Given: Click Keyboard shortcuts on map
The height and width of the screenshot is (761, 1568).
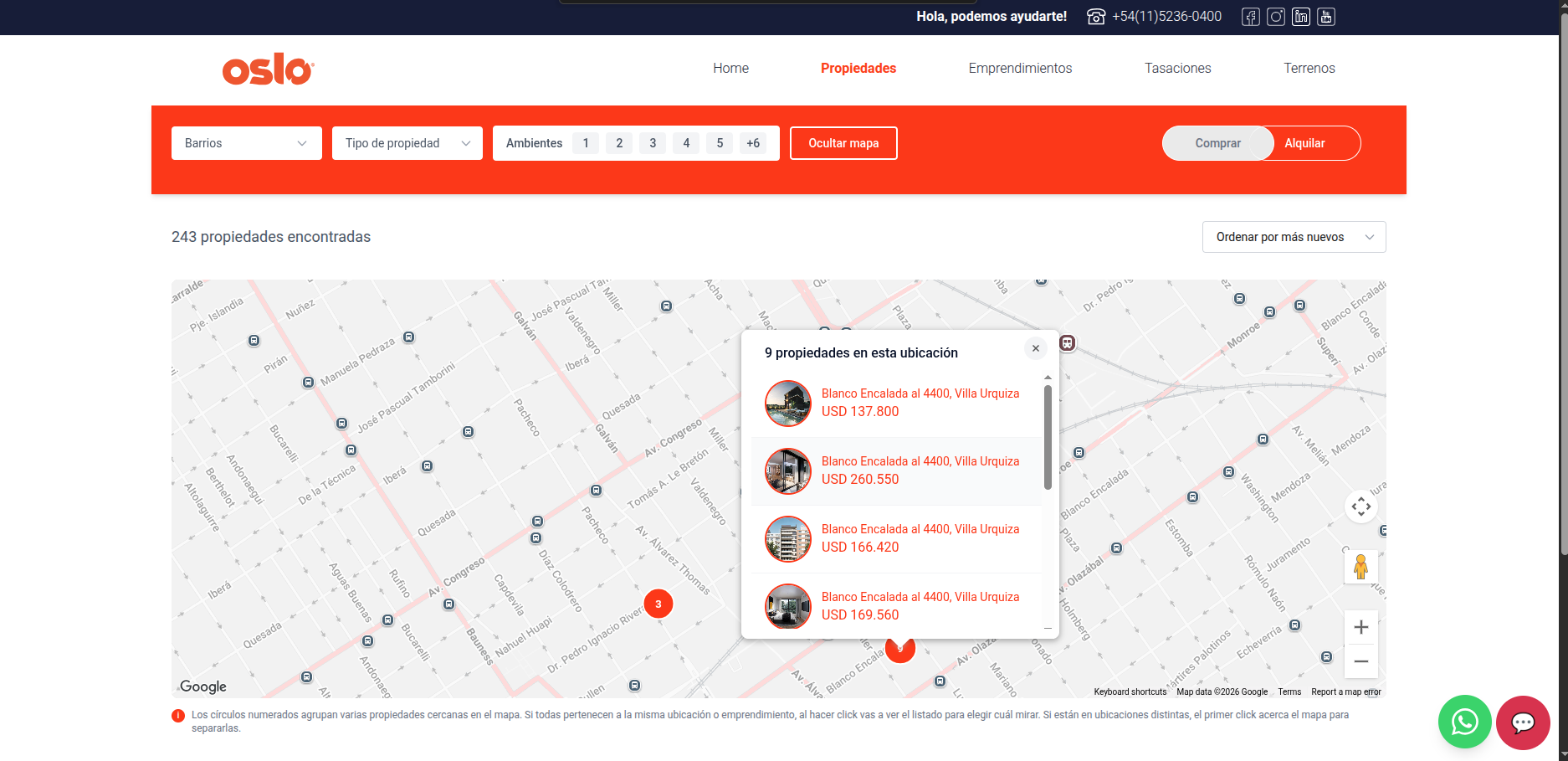Looking at the screenshot, I should click(1130, 692).
